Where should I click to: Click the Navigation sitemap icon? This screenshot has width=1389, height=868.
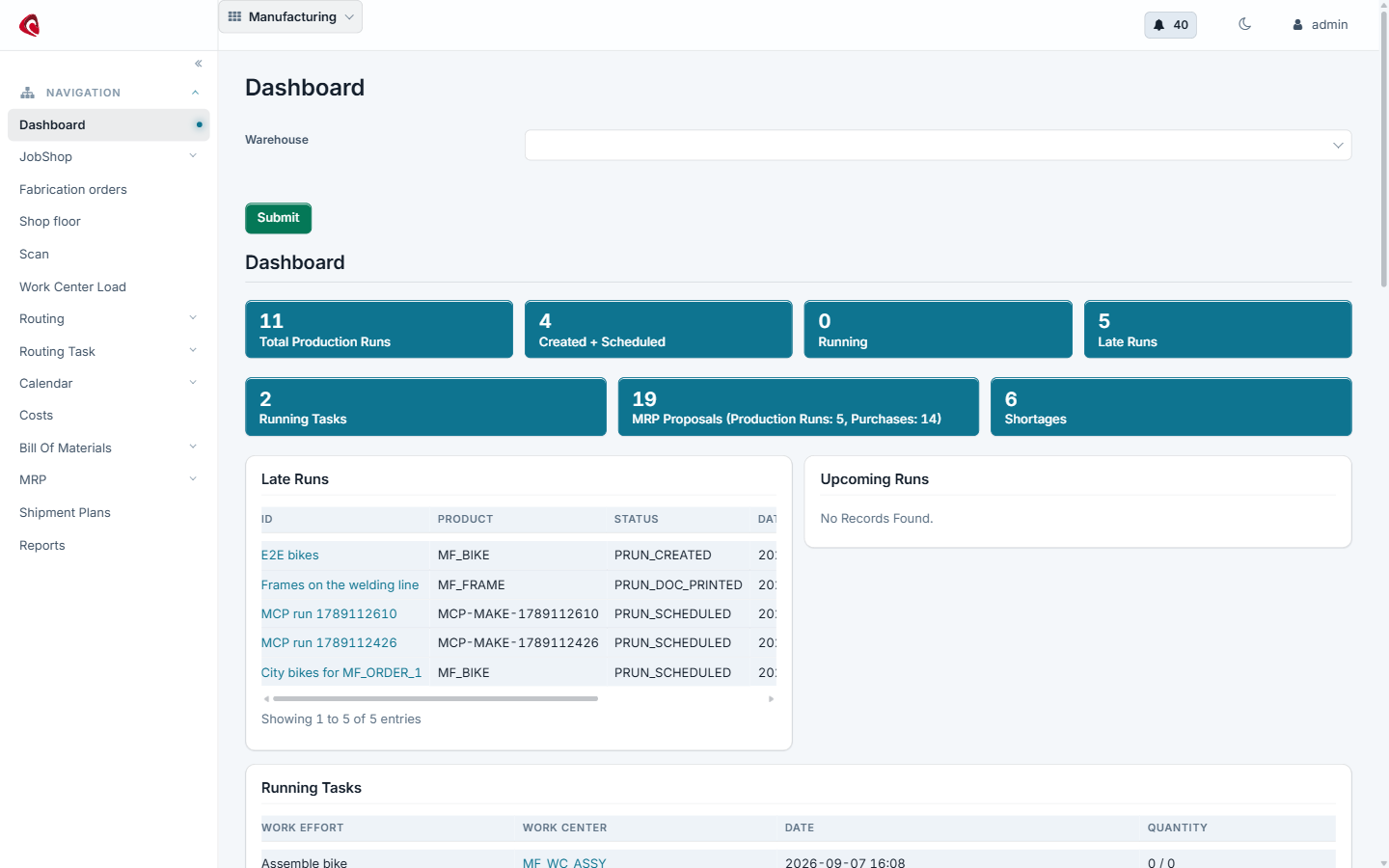click(x=27, y=93)
